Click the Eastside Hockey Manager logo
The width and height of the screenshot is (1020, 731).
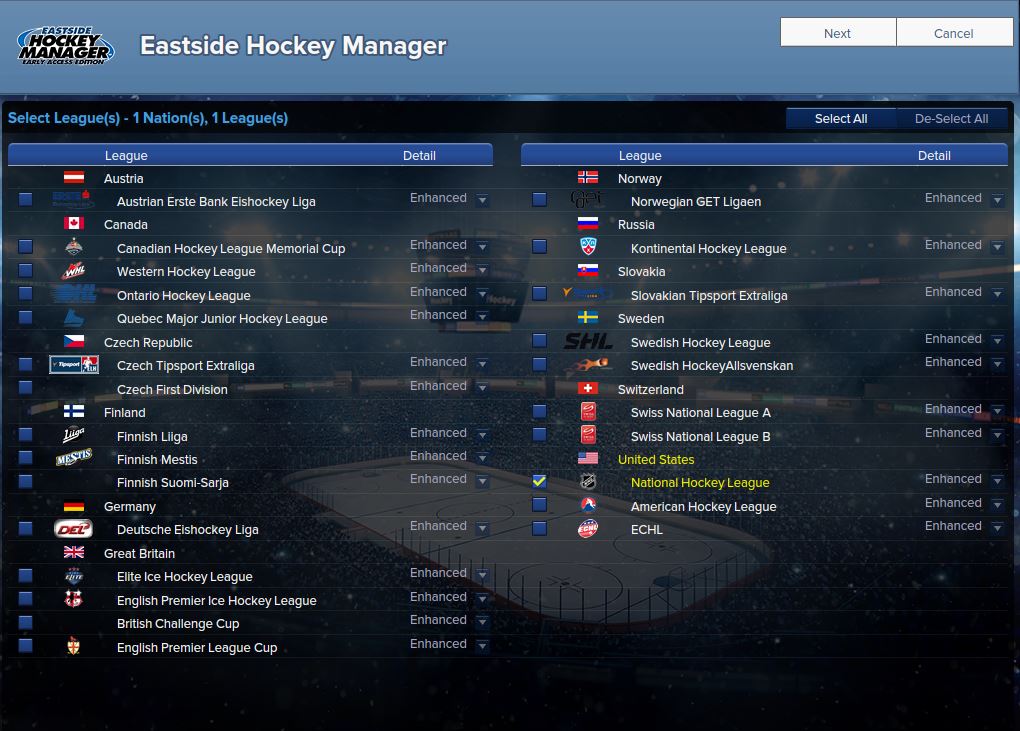click(x=65, y=46)
